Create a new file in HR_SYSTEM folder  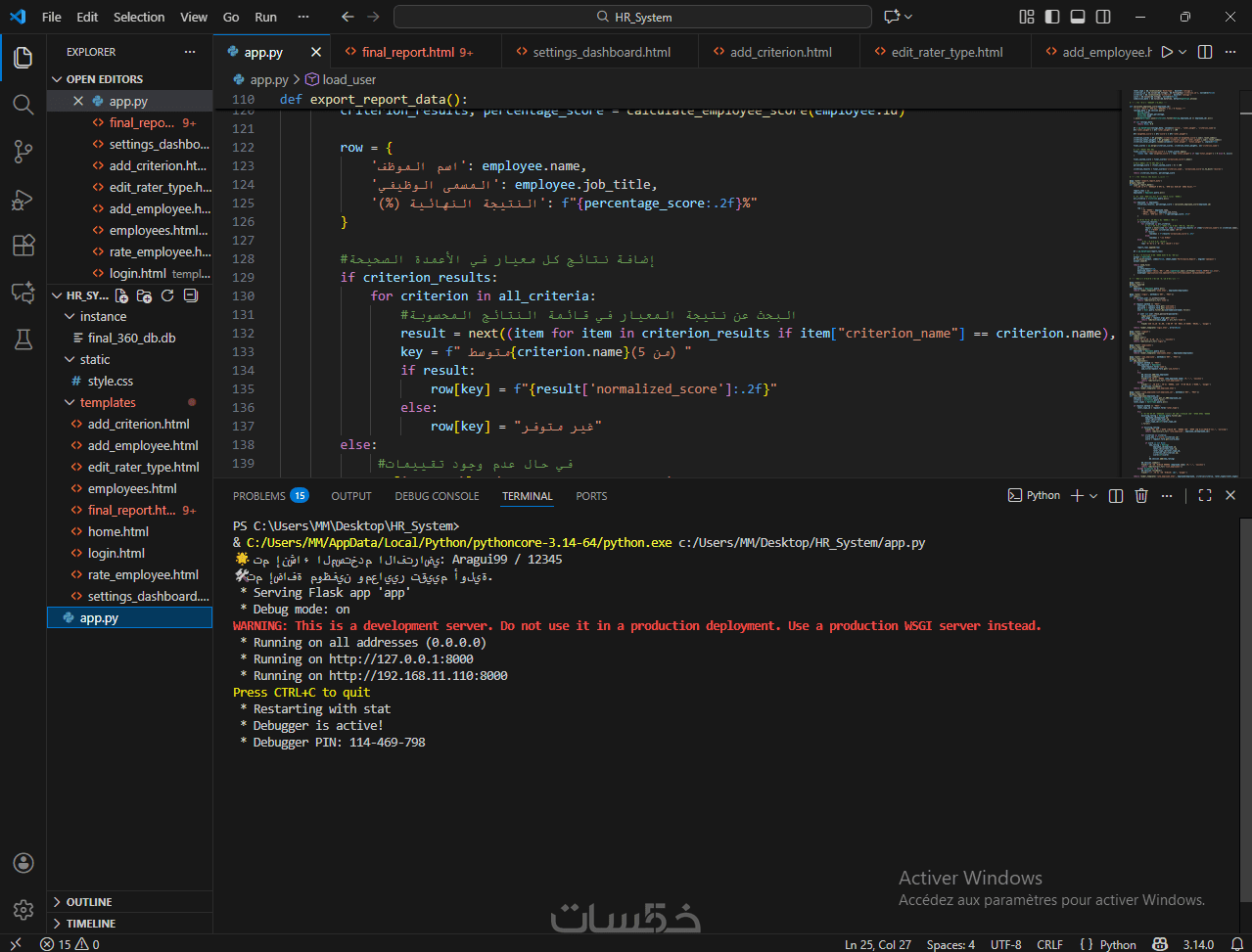[x=121, y=295]
